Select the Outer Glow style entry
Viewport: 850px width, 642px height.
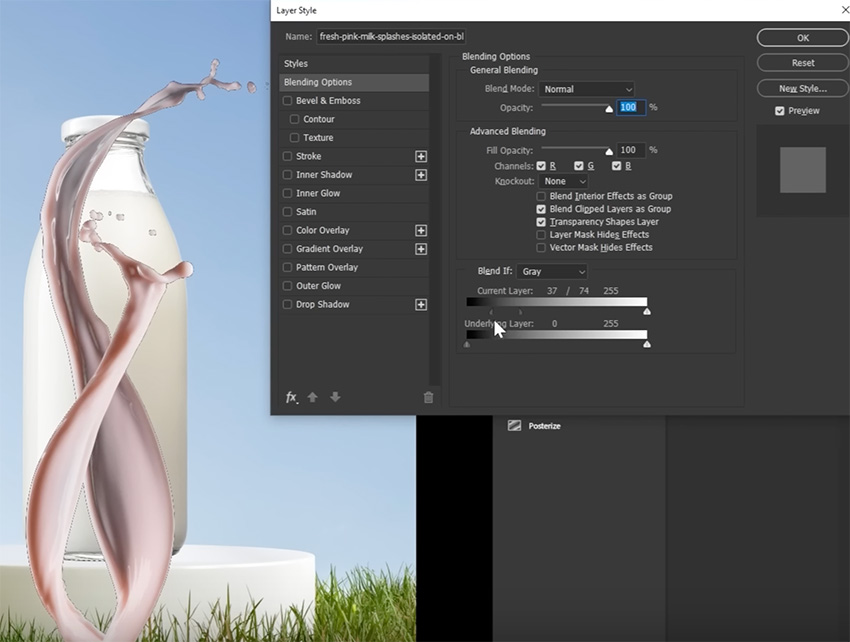tap(318, 286)
